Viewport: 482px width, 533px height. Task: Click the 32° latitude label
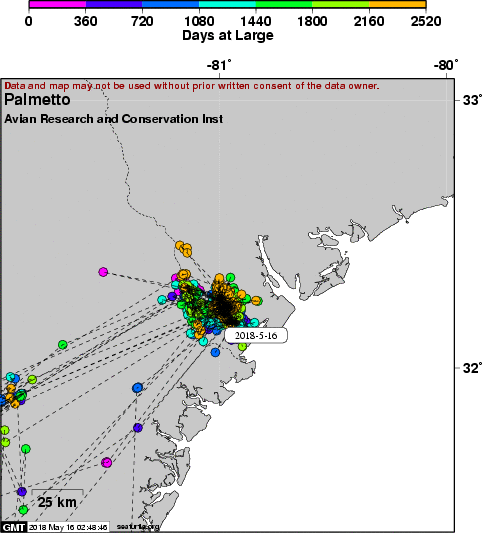(x=472, y=368)
